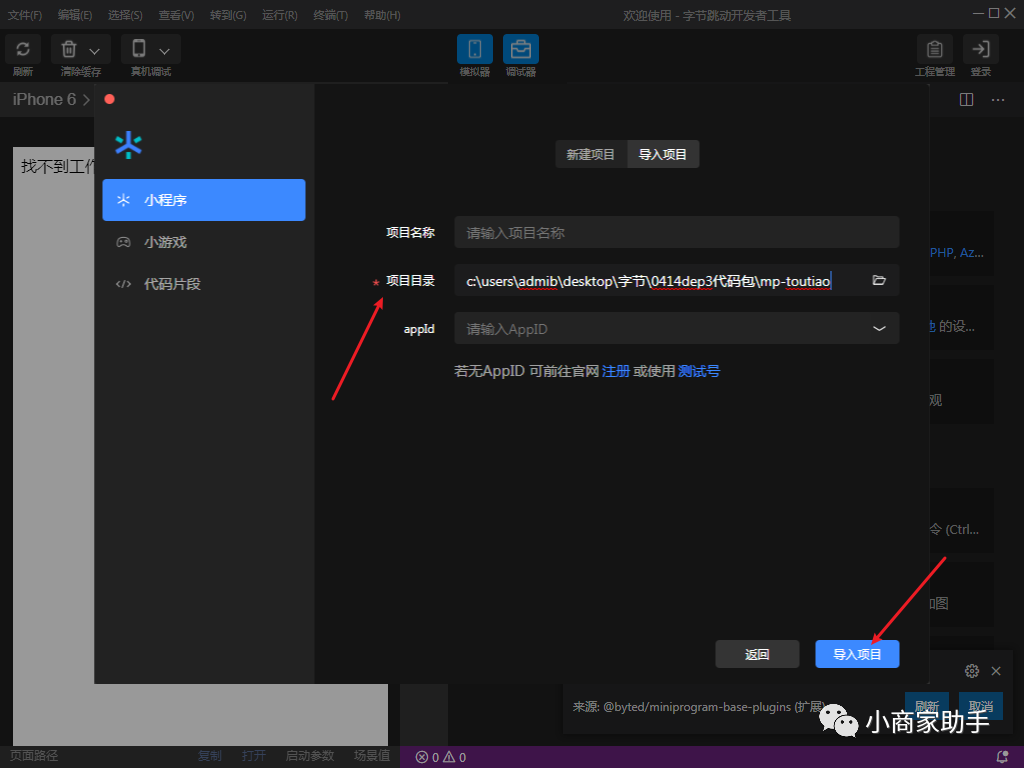Open the 文件(F) menu

(25, 14)
